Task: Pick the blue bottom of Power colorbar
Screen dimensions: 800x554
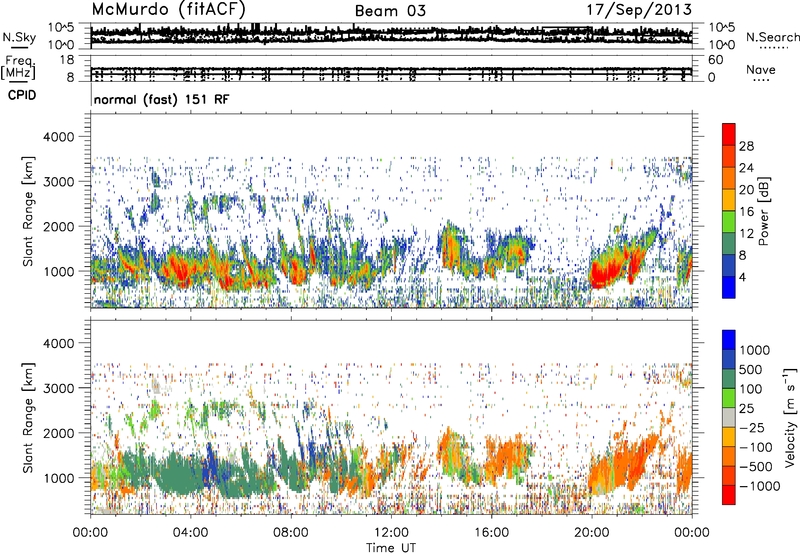Action: click(x=729, y=287)
